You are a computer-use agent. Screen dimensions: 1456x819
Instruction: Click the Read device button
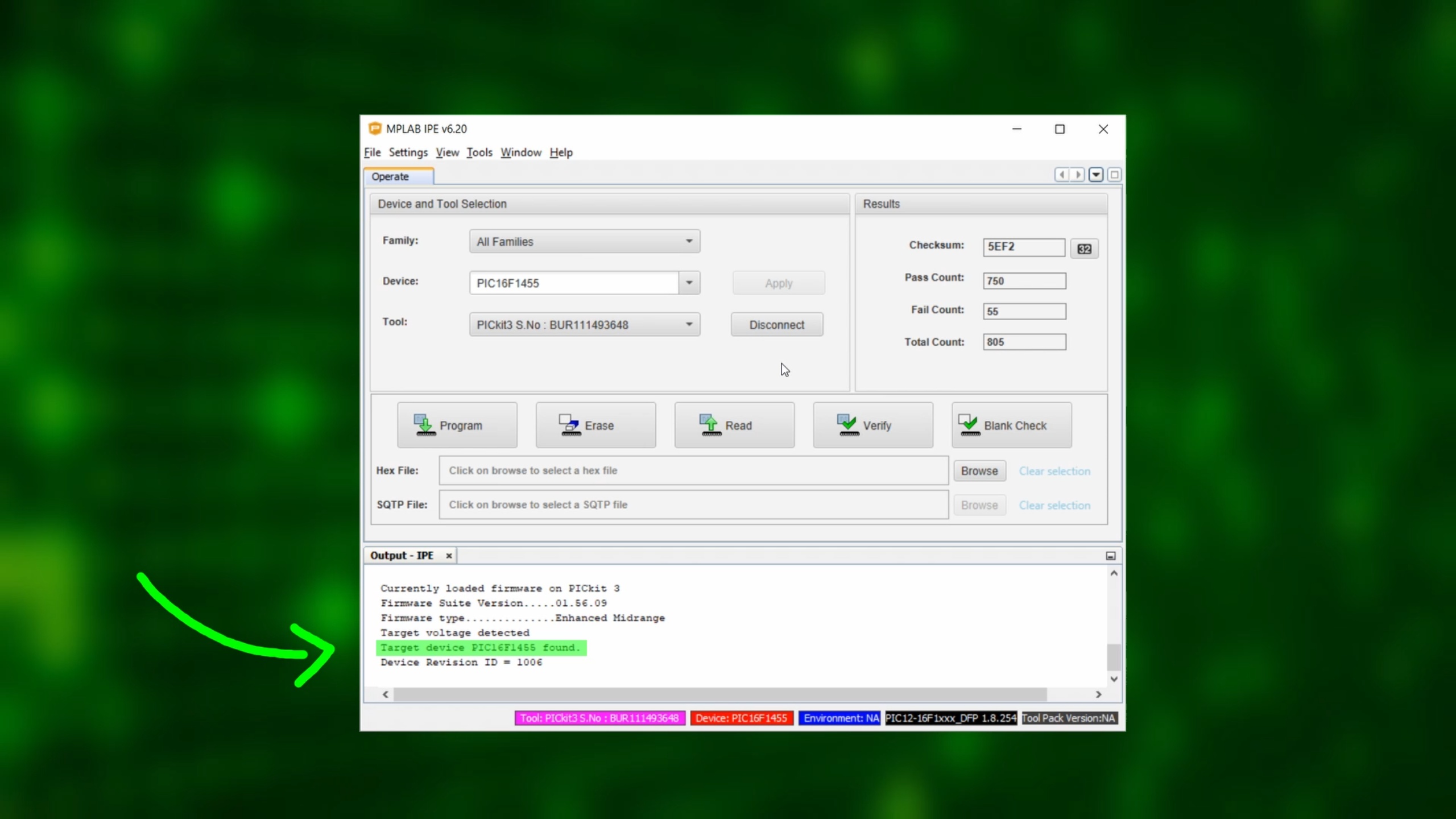[734, 425]
